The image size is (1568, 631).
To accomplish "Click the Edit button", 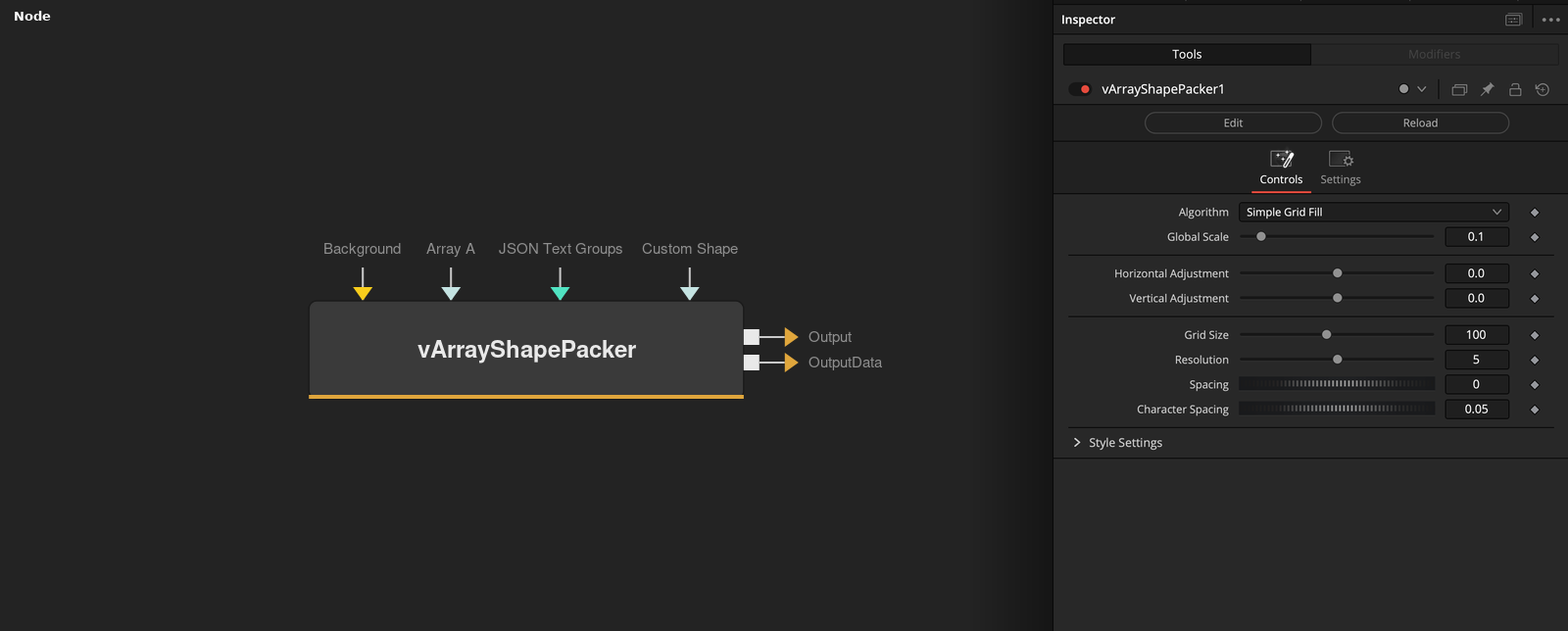I will point(1233,122).
